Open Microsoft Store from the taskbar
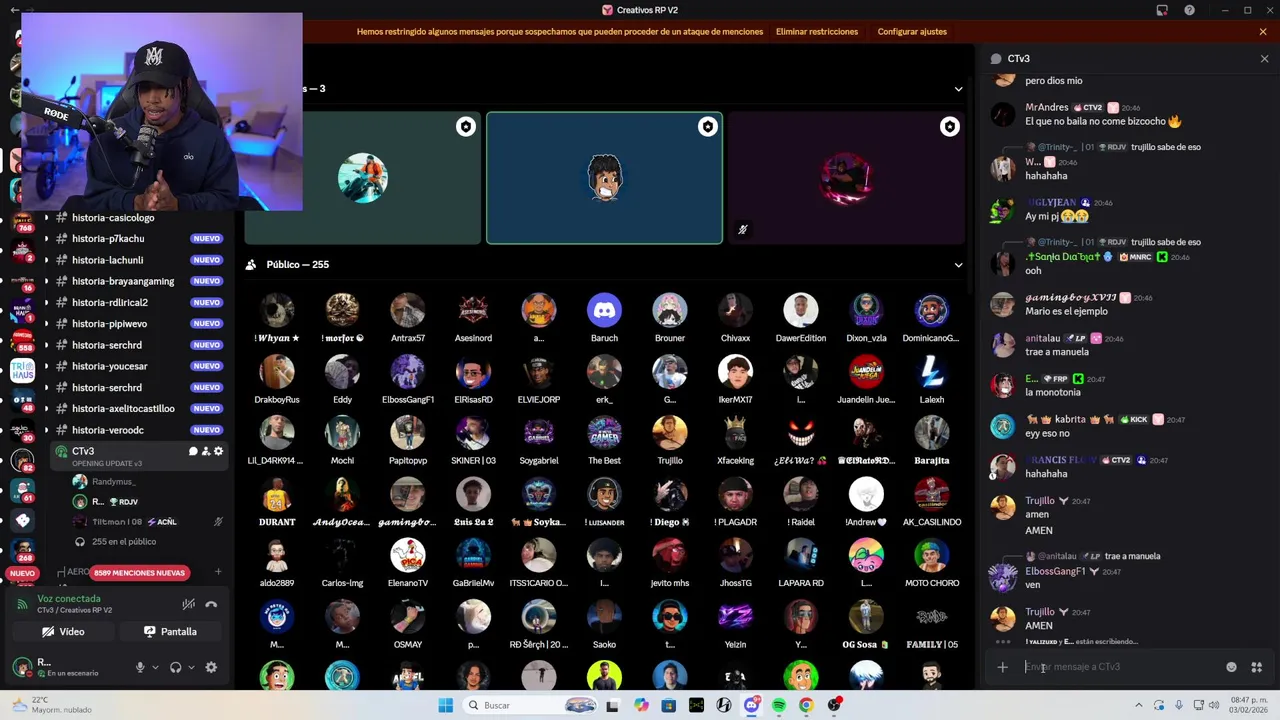Image resolution: width=1280 pixels, height=720 pixels. (x=668, y=705)
